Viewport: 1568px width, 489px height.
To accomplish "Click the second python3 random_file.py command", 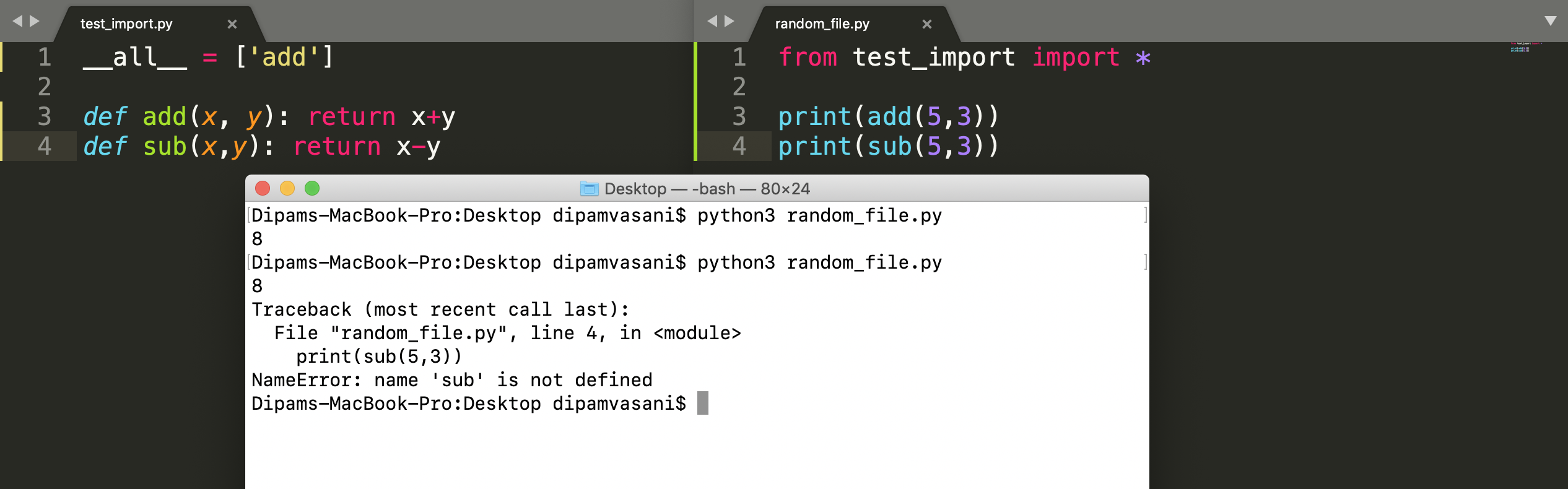I will tap(819, 263).
